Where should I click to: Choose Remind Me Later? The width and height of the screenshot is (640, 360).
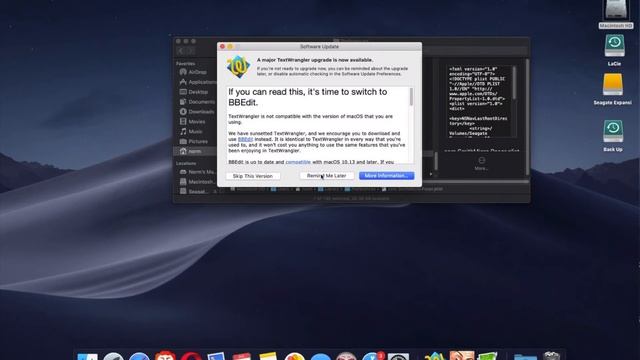327,176
